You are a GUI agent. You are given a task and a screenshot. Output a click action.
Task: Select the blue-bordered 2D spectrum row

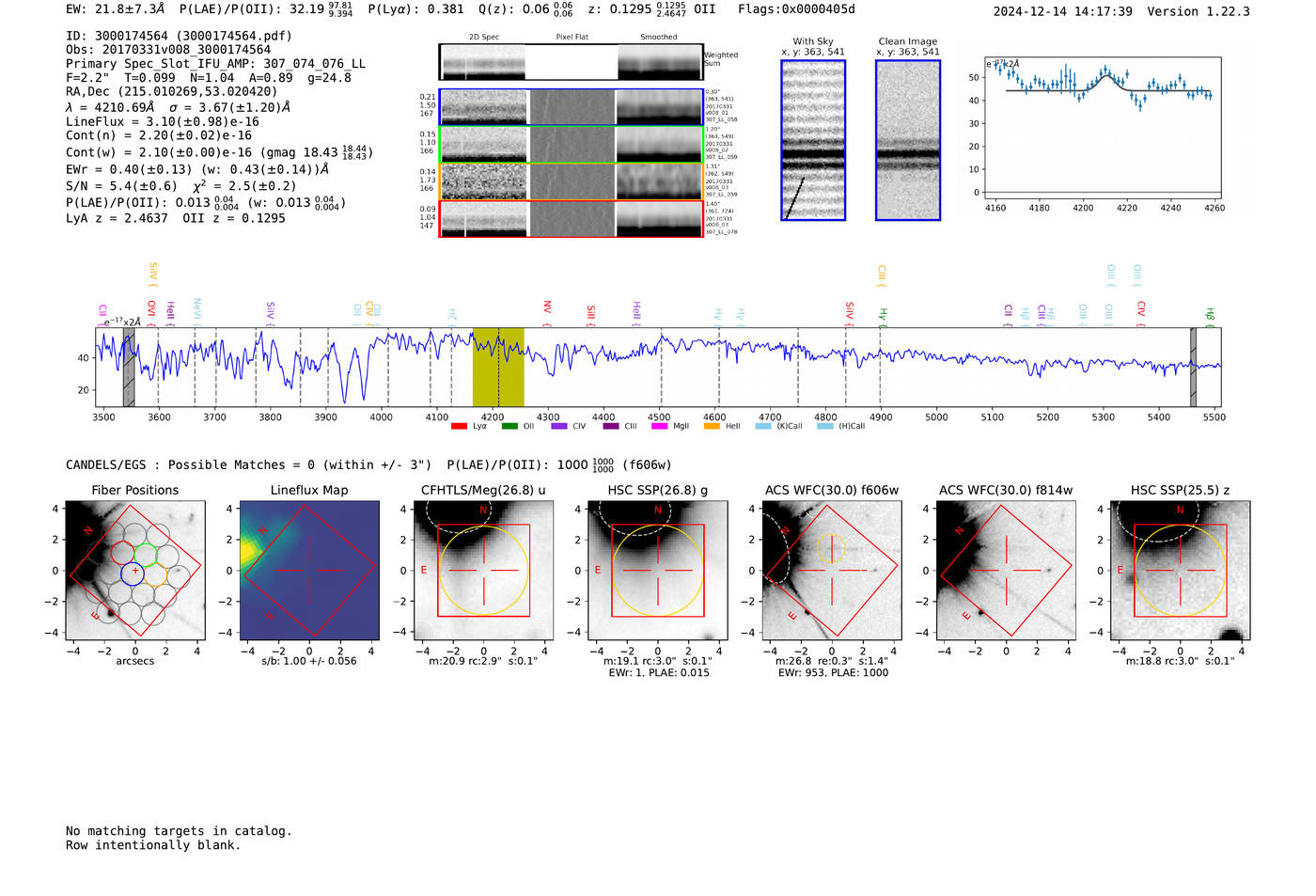[572, 107]
